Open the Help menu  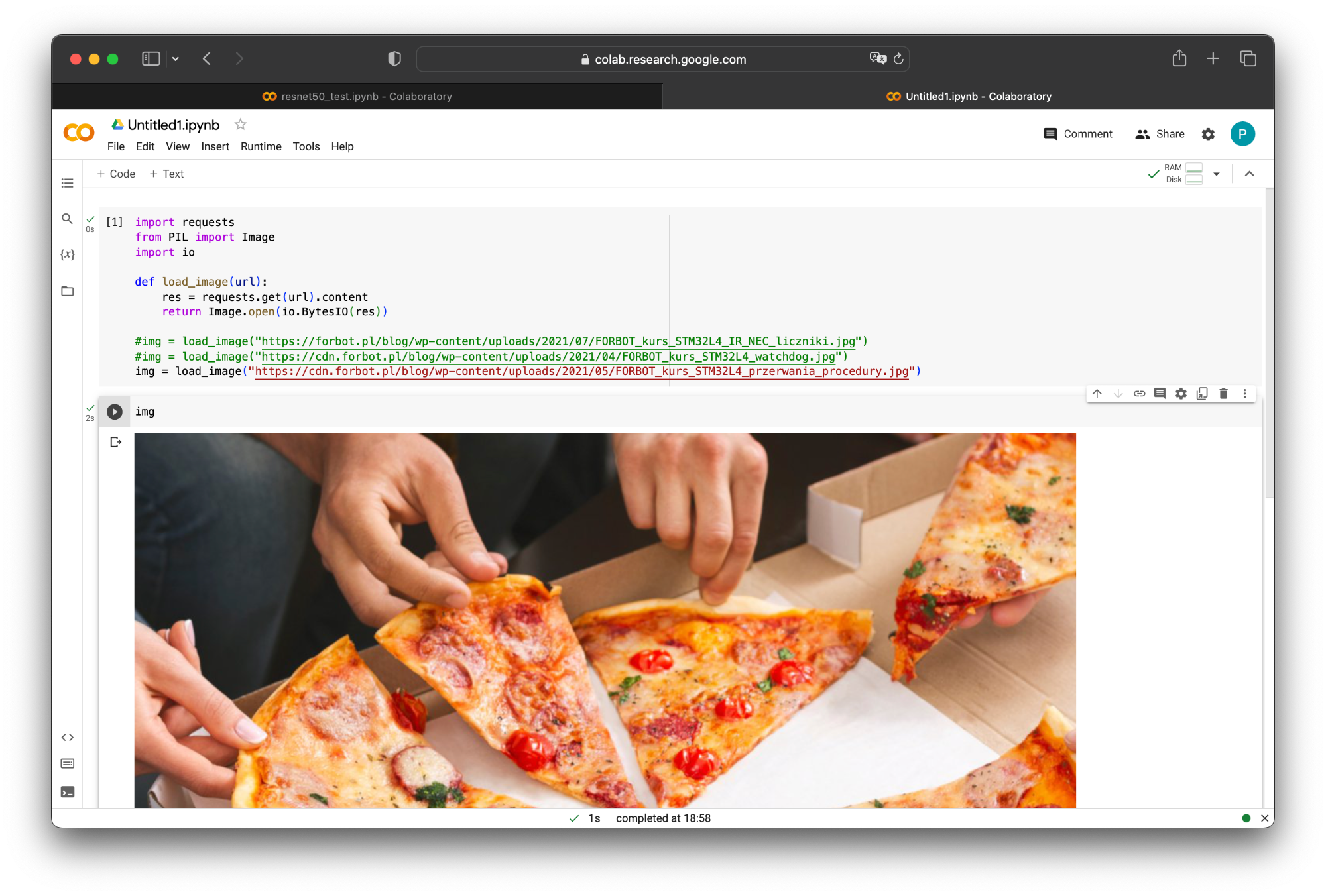pos(342,146)
